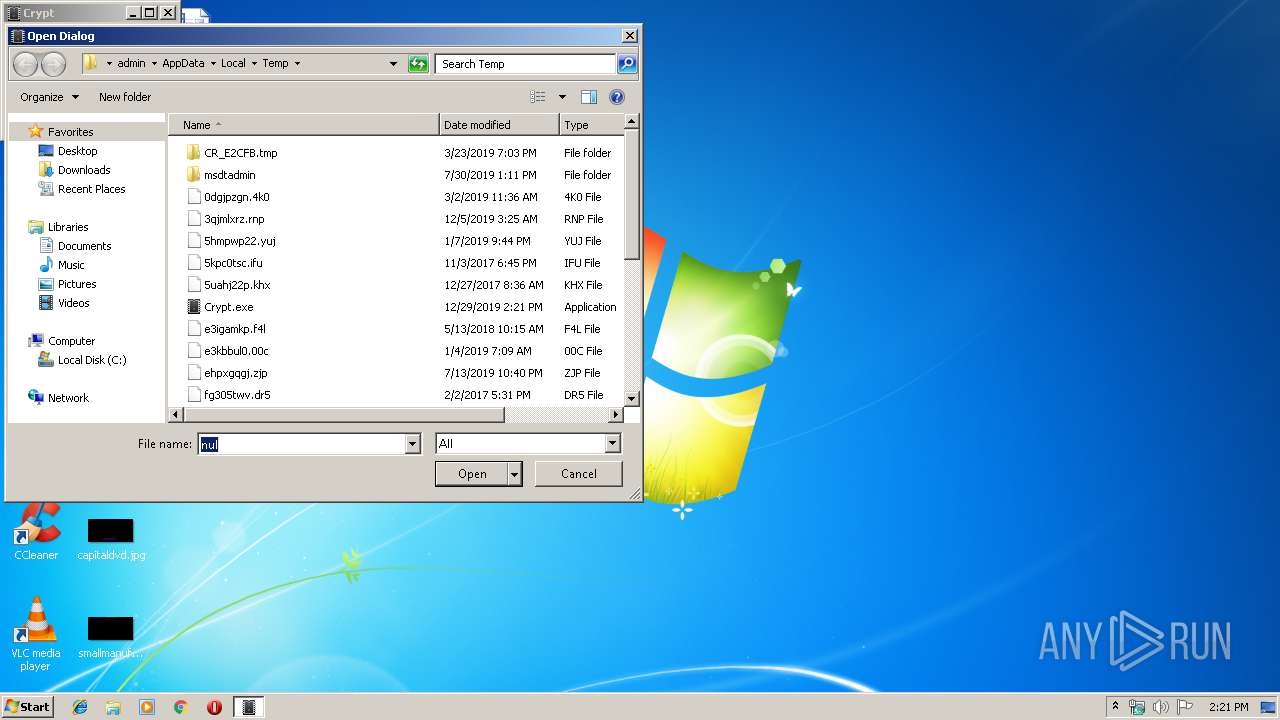The height and width of the screenshot is (720, 1280).
Task: Open the change view icon
Action: [538, 97]
